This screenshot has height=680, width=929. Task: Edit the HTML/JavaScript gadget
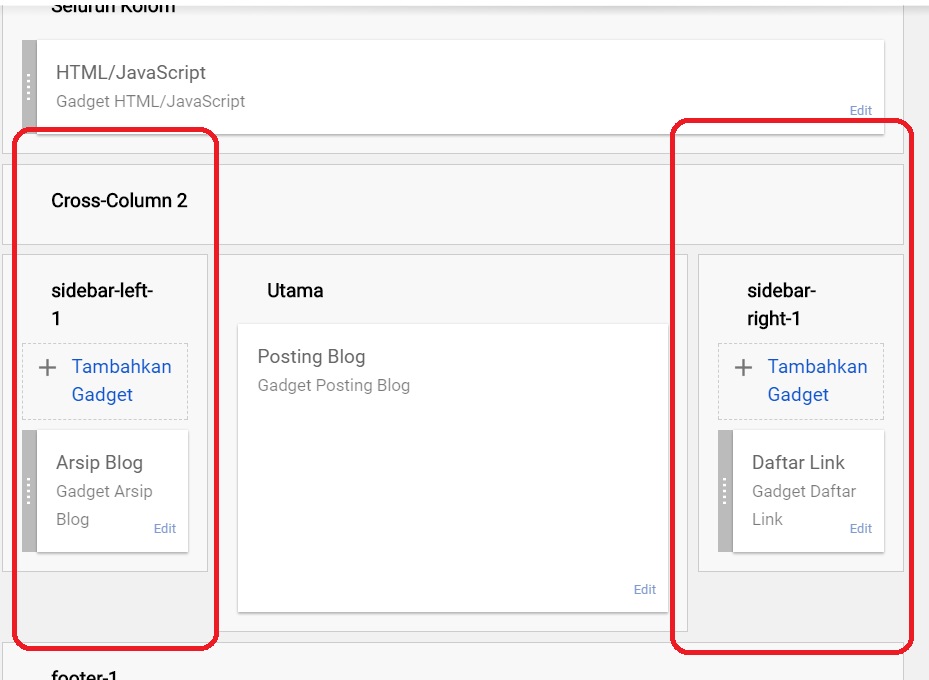coord(860,111)
